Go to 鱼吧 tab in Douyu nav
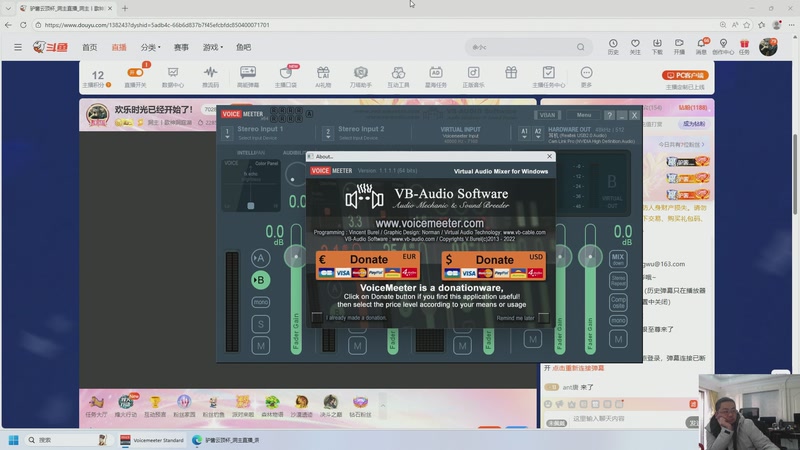The width and height of the screenshot is (800, 450). point(243,47)
